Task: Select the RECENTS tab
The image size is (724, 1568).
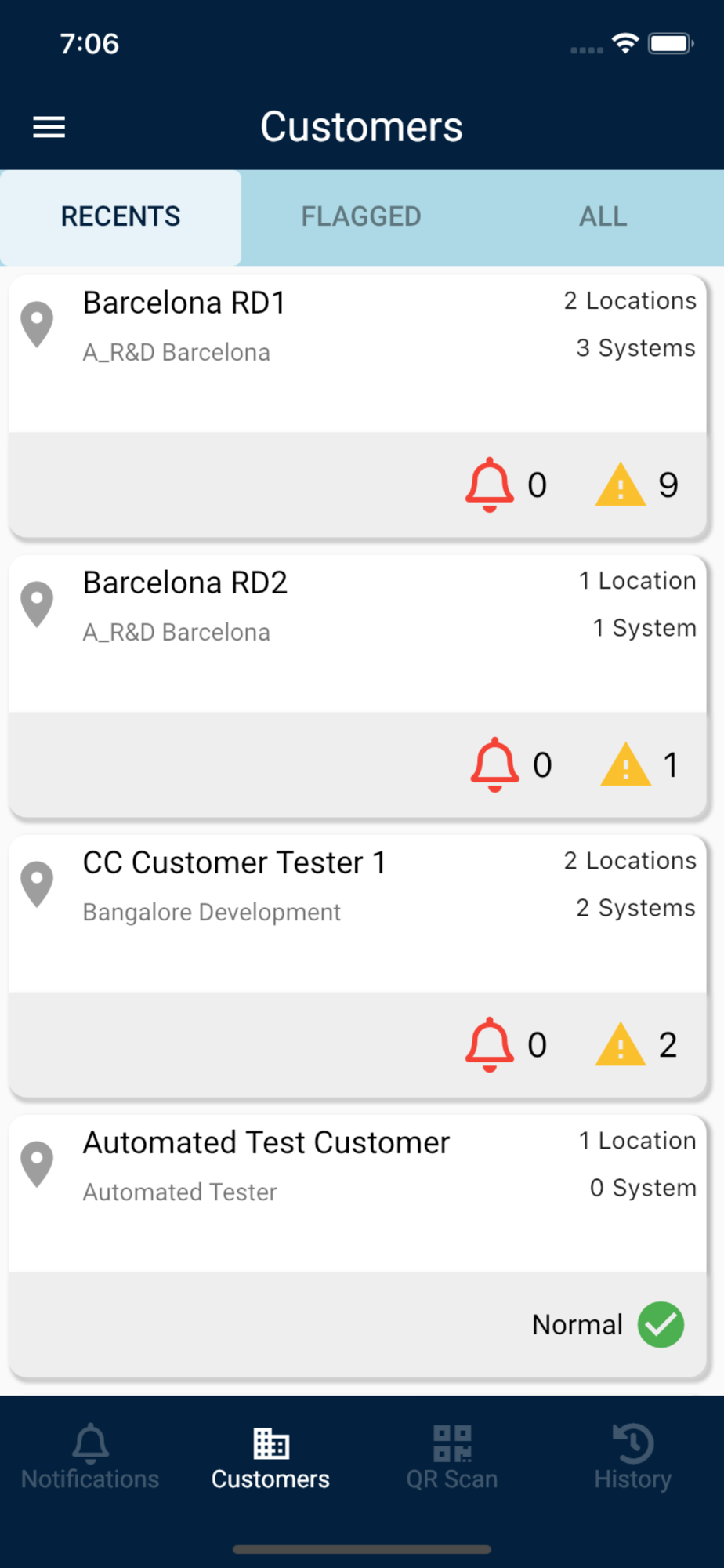Action: [x=121, y=217]
